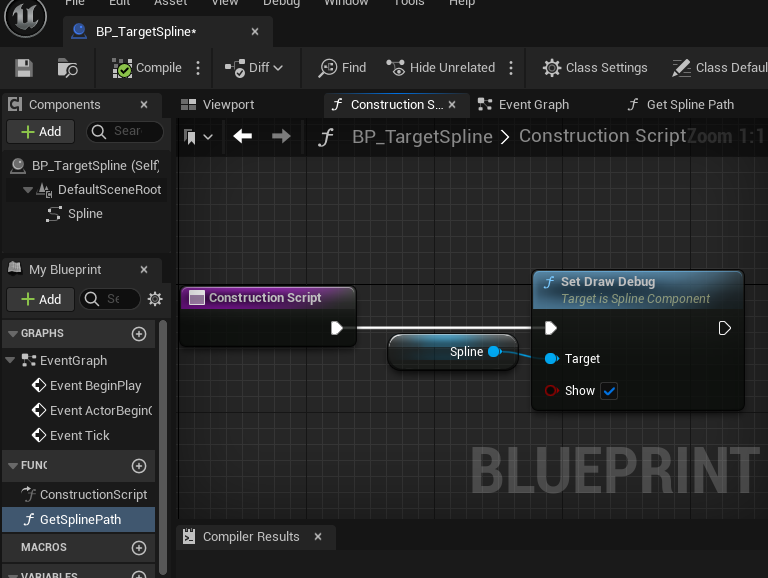Switch to the Event Graph tab
The image size is (768, 578).
point(523,104)
